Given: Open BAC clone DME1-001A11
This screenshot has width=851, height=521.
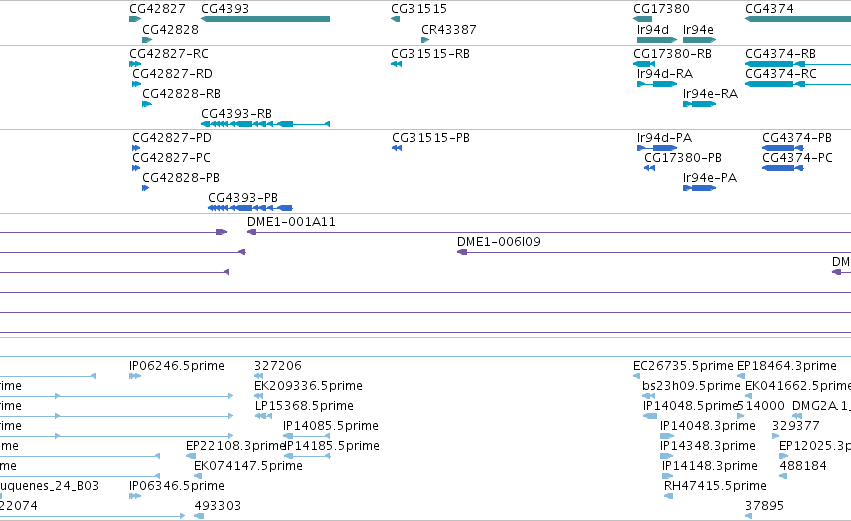Looking at the screenshot, I should (291, 222).
